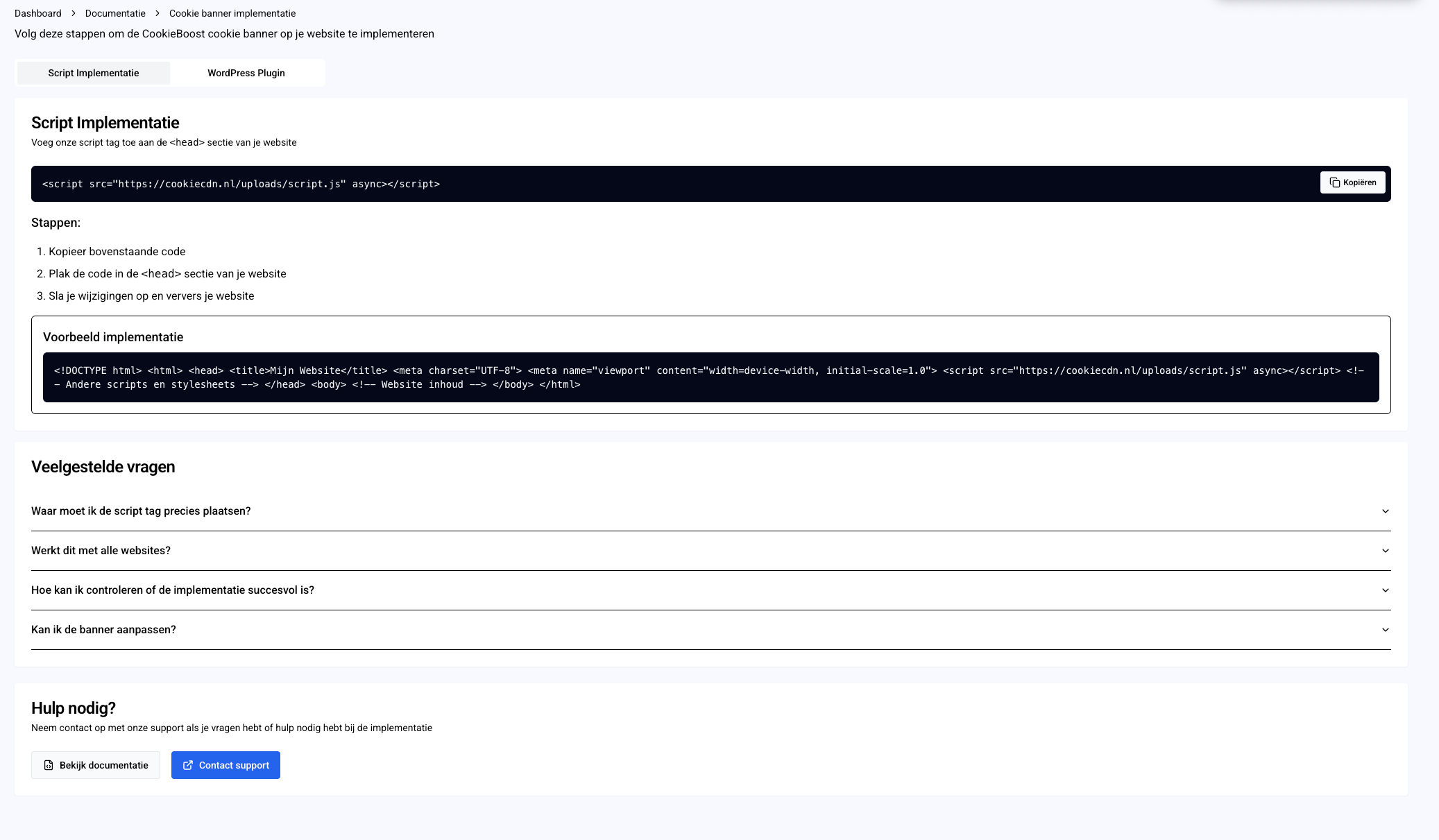The height and width of the screenshot is (840, 1439).
Task: Click the 'Werkt dit met alle websites?' text
Action: pyautogui.click(x=101, y=551)
